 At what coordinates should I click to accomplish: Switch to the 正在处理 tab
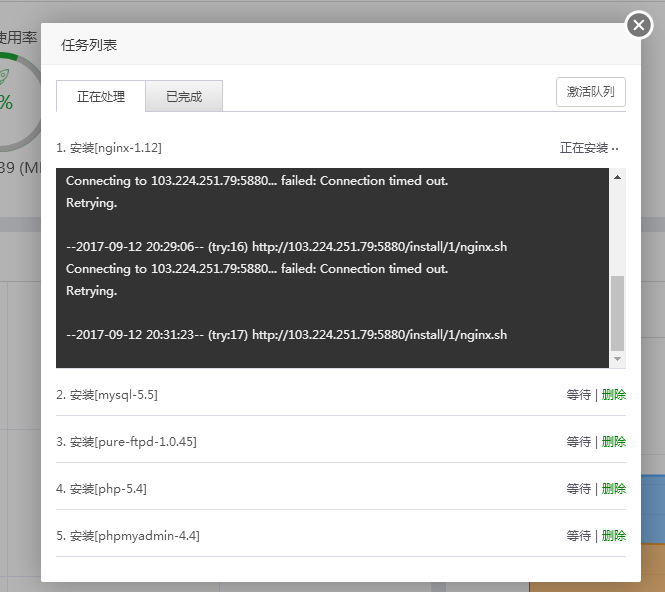pyautogui.click(x=101, y=96)
